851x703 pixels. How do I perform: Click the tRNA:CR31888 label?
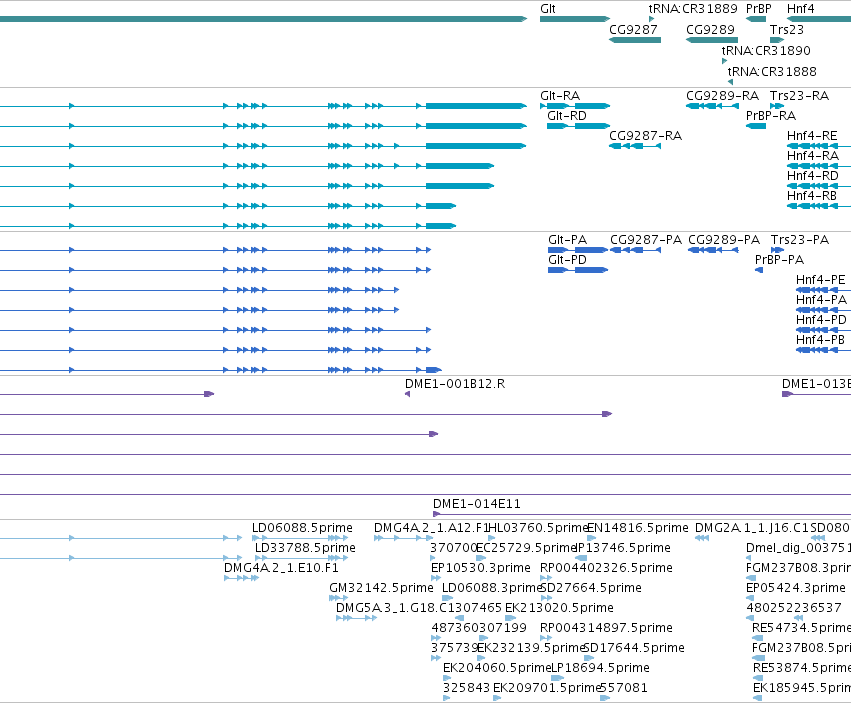(x=772, y=72)
